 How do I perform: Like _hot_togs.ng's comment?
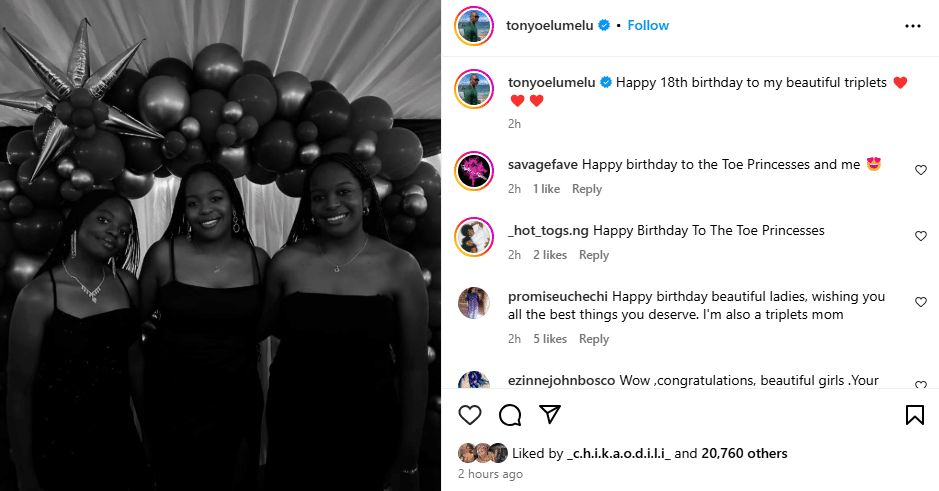[x=921, y=236]
